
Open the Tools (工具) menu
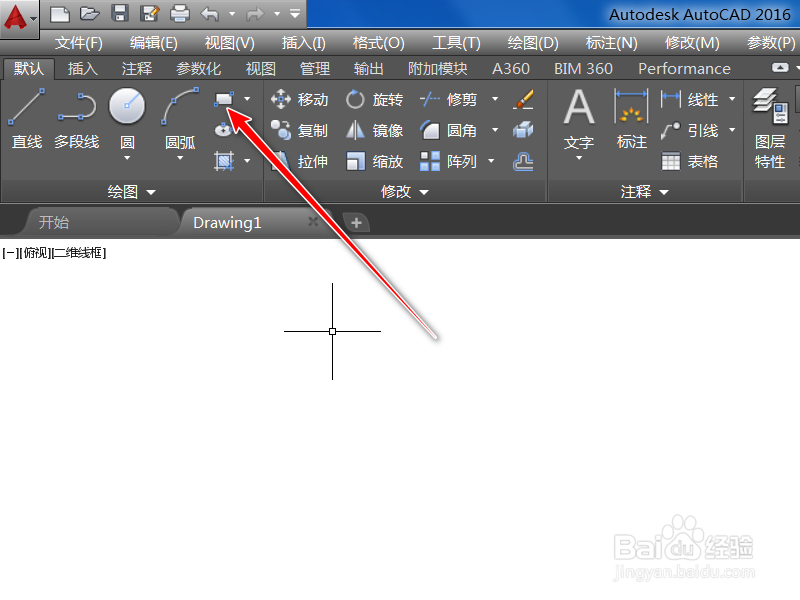pos(456,43)
